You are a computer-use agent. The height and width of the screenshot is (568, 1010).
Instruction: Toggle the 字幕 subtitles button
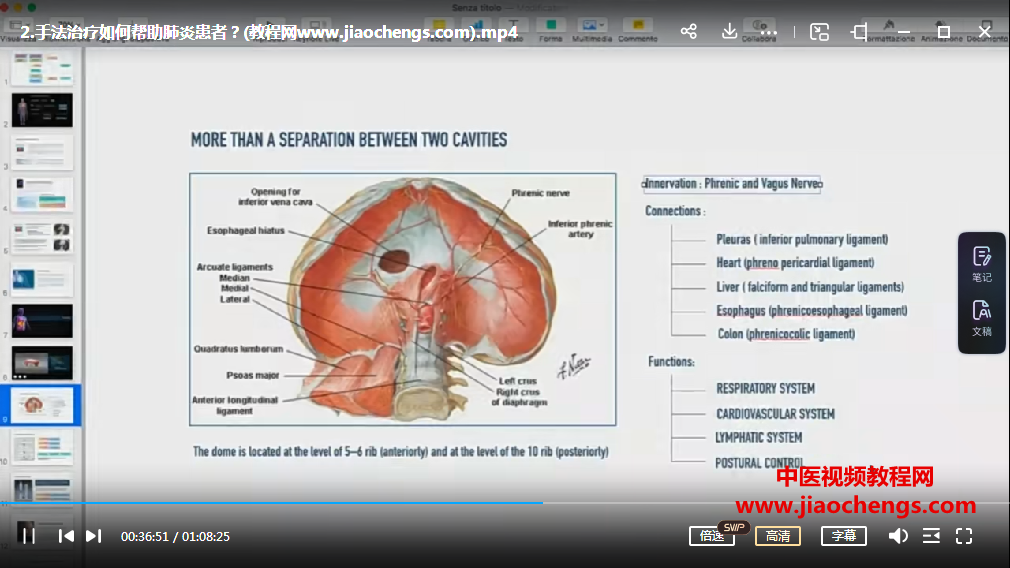pos(844,536)
